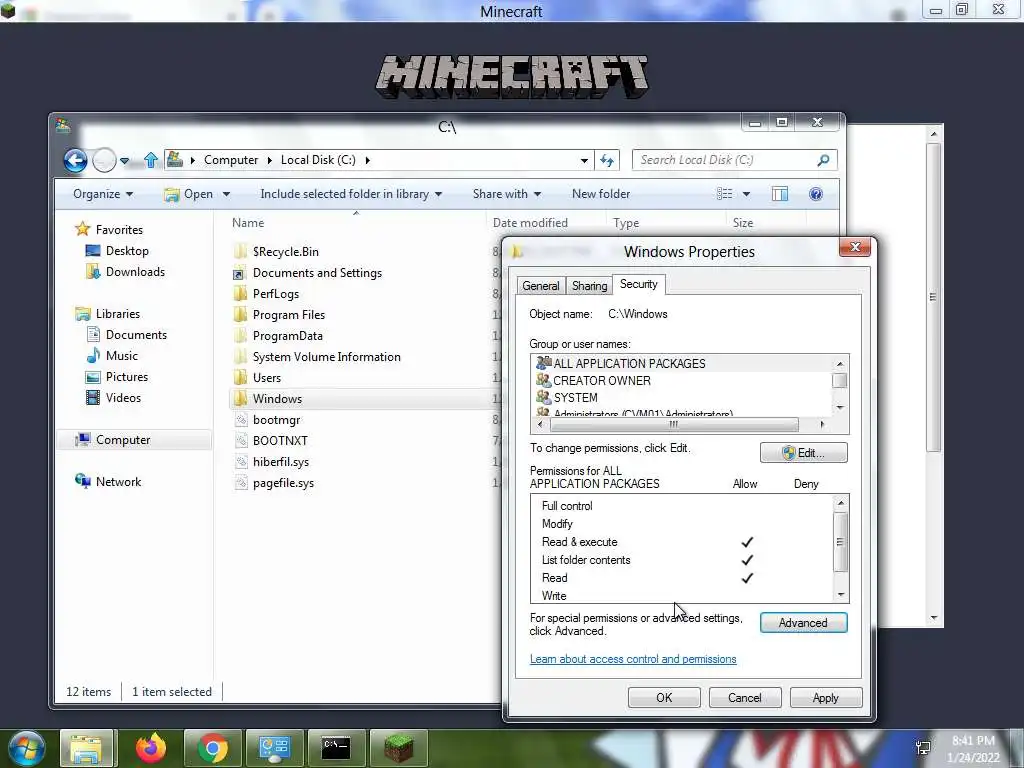The width and height of the screenshot is (1024, 768).
Task: Select Music library in sidebar
Action: pyautogui.click(x=121, y=355)
